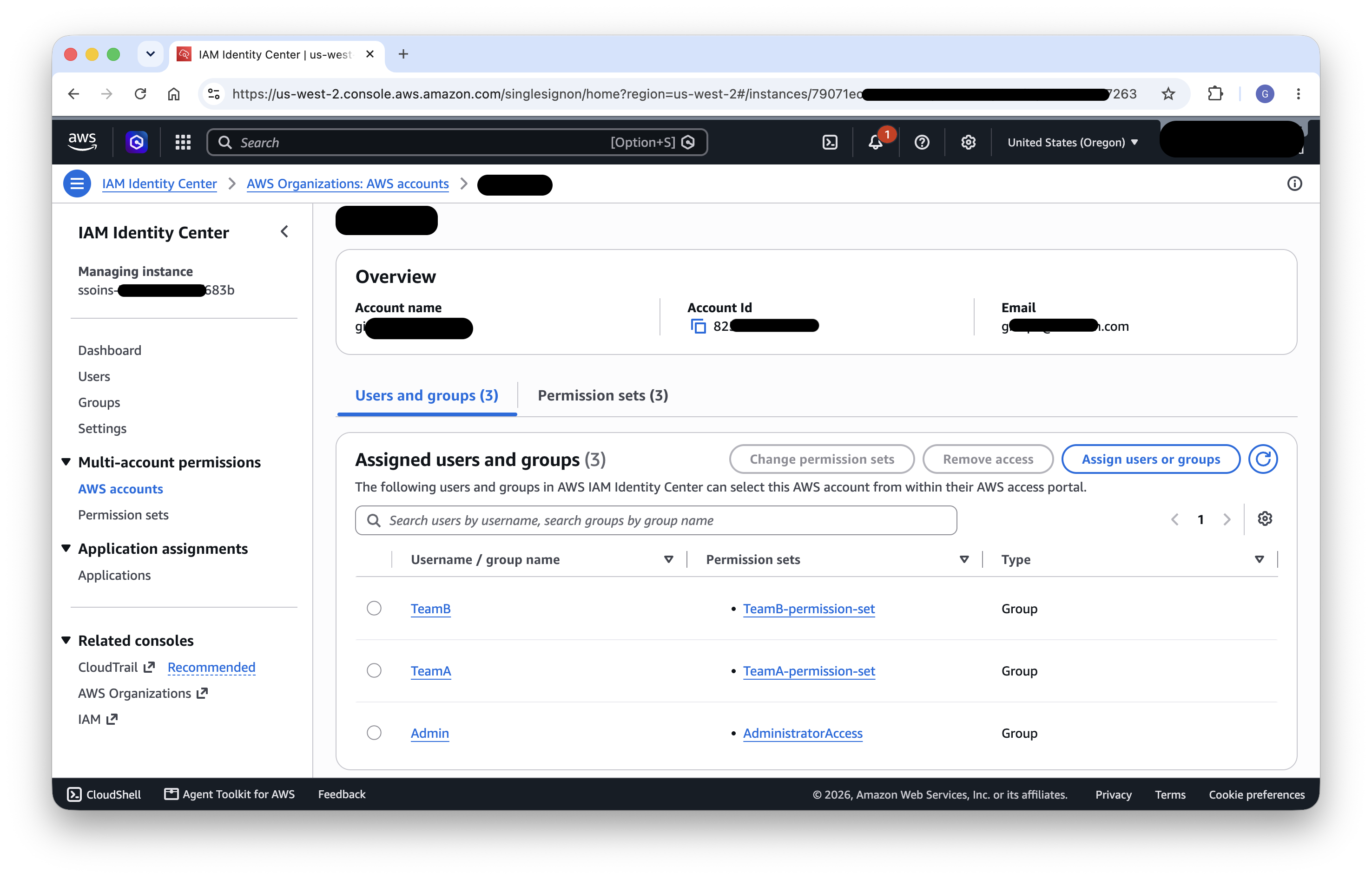Viewport: 1372px width, 879px height.
Task: Sort by Permission sets column
Action: tap(964, 559)
